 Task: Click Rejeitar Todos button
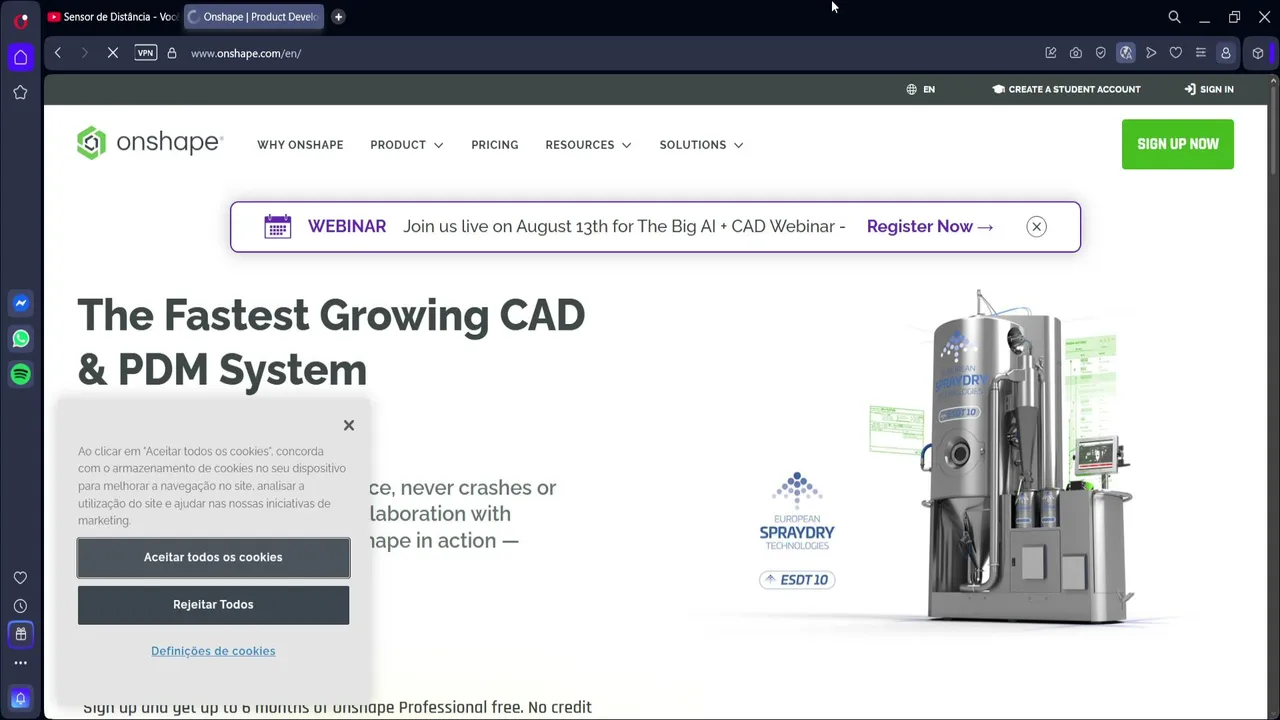pos(213,605)
